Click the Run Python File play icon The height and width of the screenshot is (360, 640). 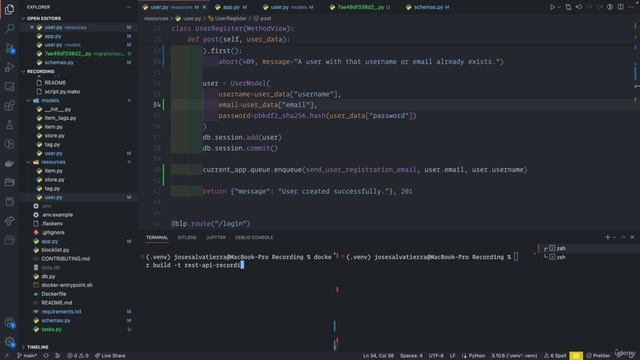click(552, 7)
